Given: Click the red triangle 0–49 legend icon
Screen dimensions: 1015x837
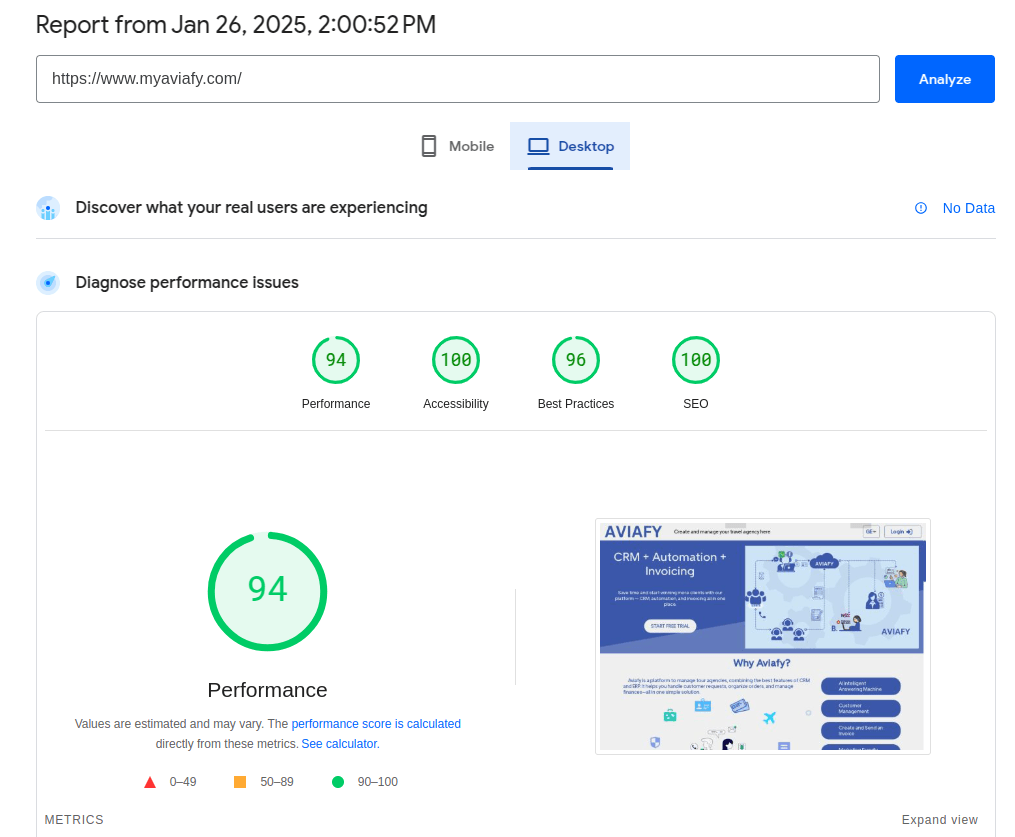Looking at the screenshot, I should [150, 782].
